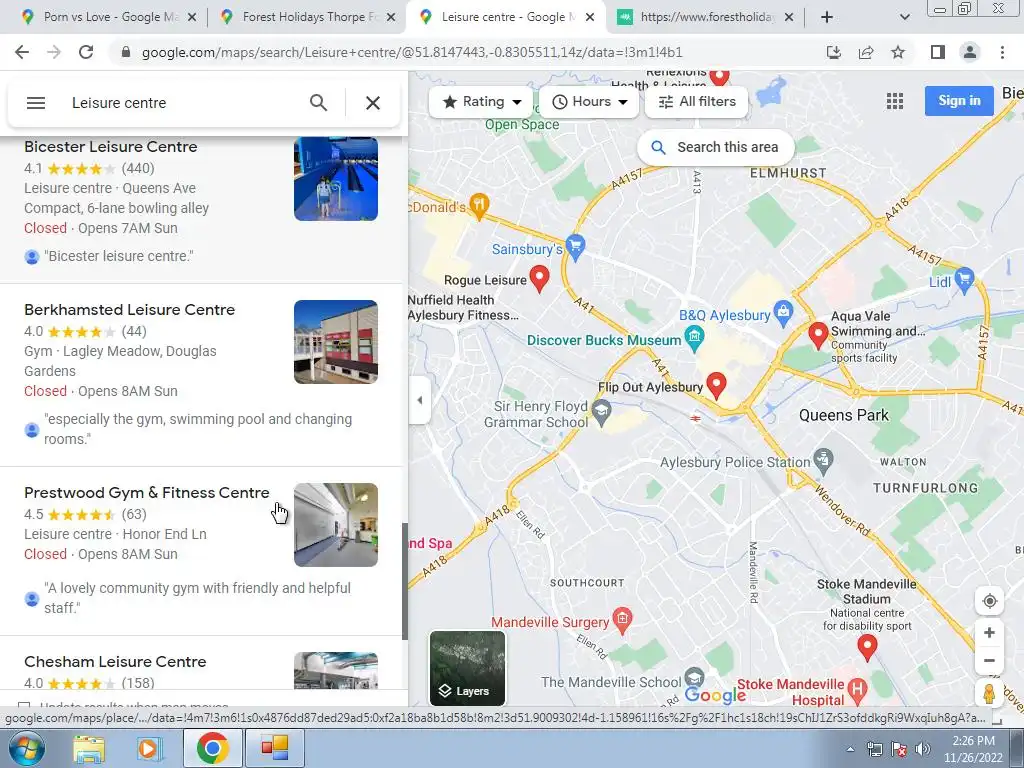View Bicester Leisure Centre bowling photo
1024x768 pixels.
pyautogui.click(x=336, y=179)
